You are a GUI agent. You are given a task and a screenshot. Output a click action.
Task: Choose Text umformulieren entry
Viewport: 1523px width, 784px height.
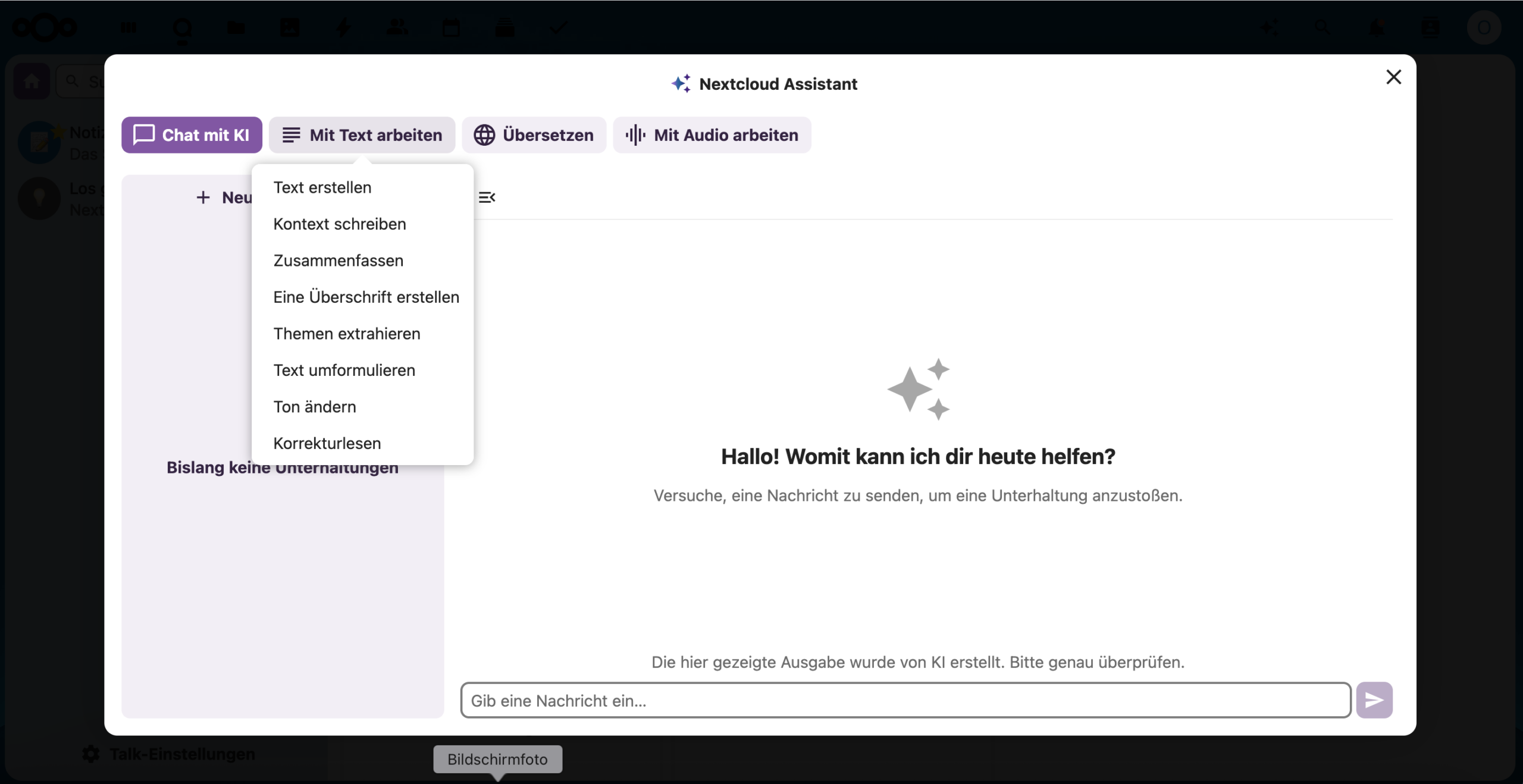(x=344, y=370)
